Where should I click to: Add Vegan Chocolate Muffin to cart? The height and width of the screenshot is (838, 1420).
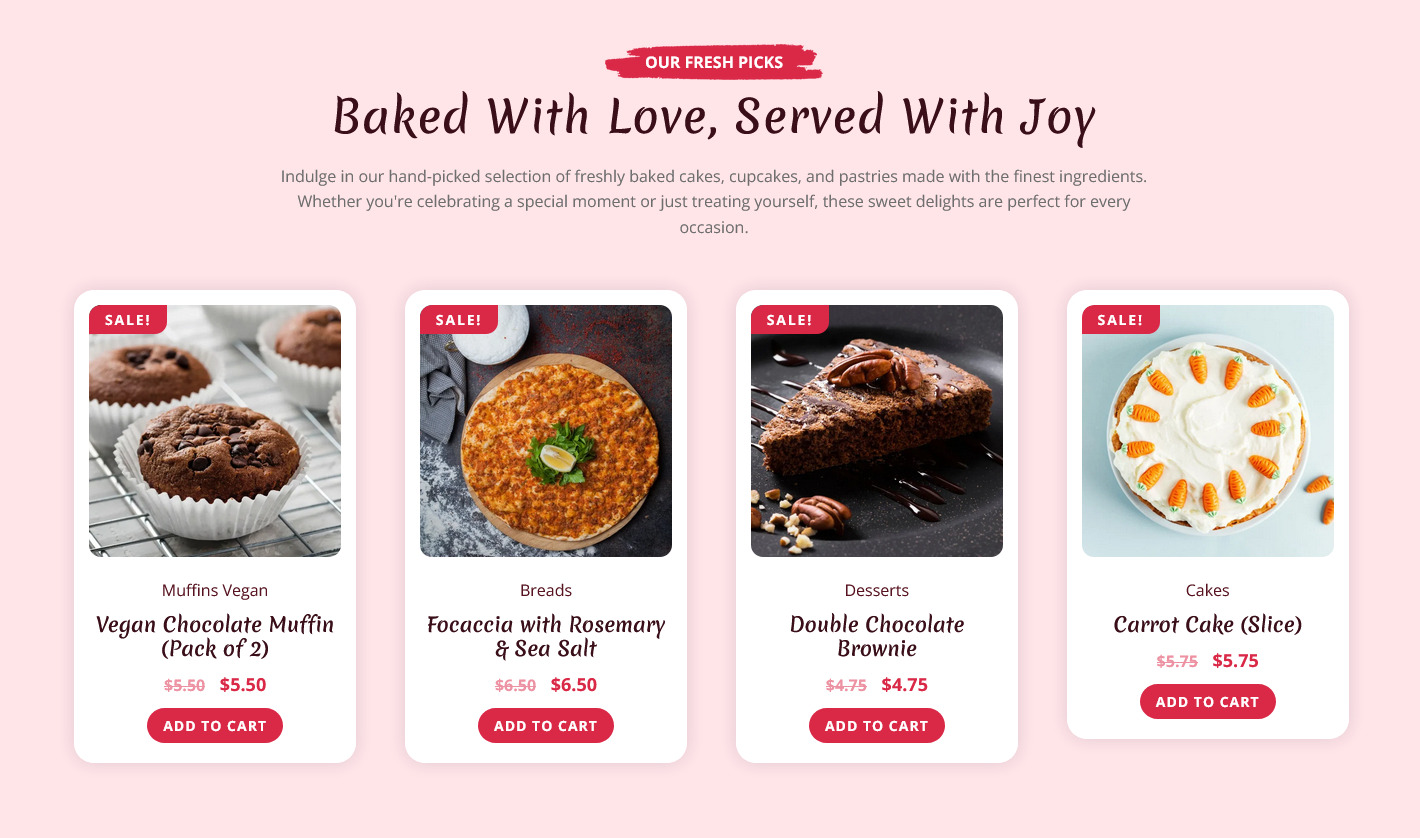click(215, 726)
